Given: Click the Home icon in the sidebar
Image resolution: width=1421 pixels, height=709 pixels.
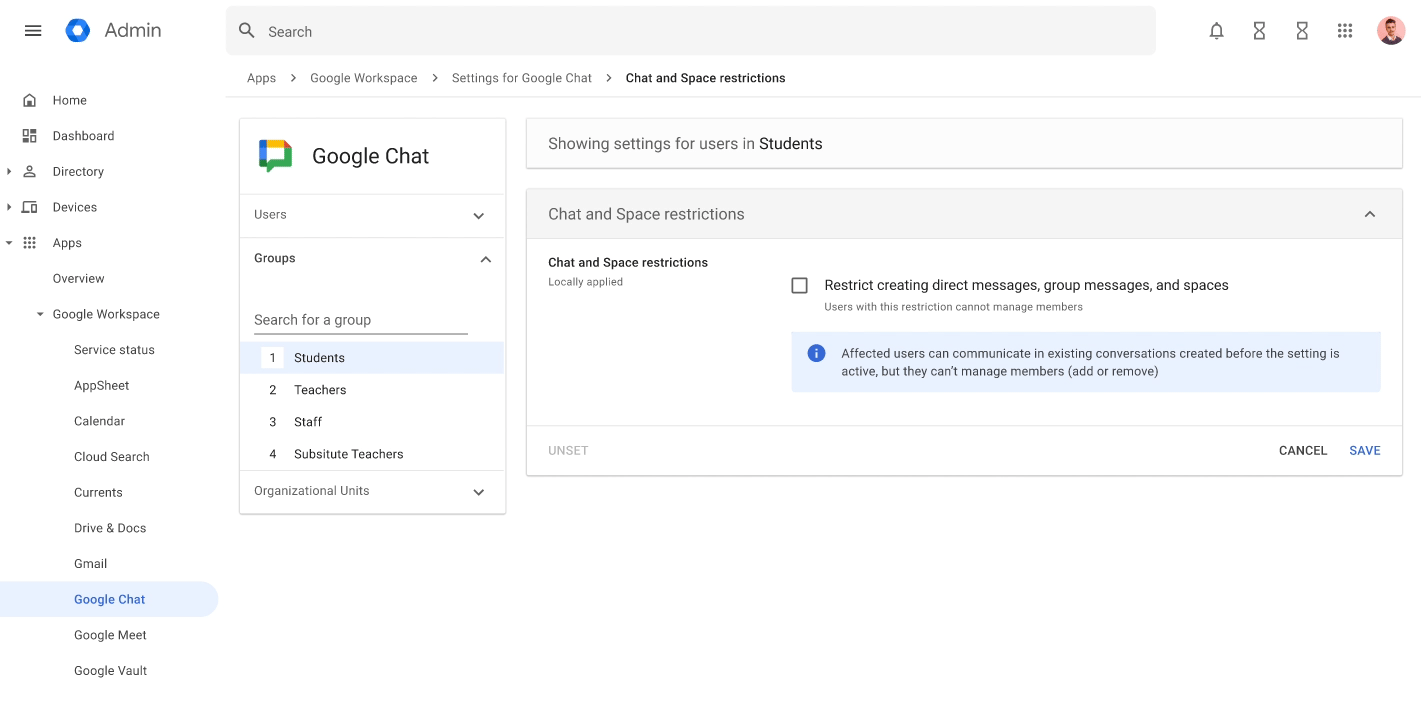Looking at the screenshot, I should (x=30, y=100).
